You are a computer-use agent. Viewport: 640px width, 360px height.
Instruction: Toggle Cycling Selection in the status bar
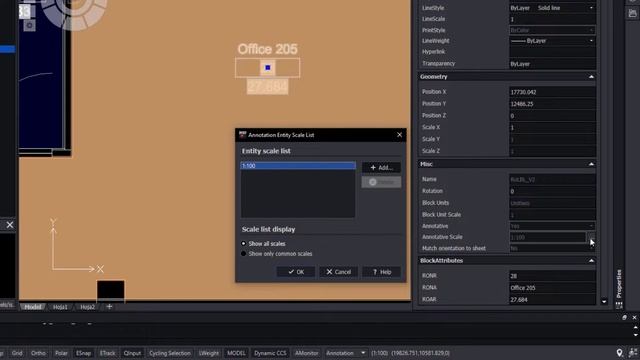point(170,353)
